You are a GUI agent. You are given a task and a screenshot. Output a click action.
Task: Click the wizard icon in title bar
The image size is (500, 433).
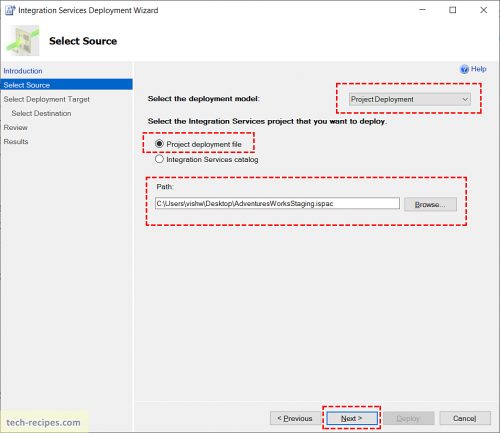(10, 10)
